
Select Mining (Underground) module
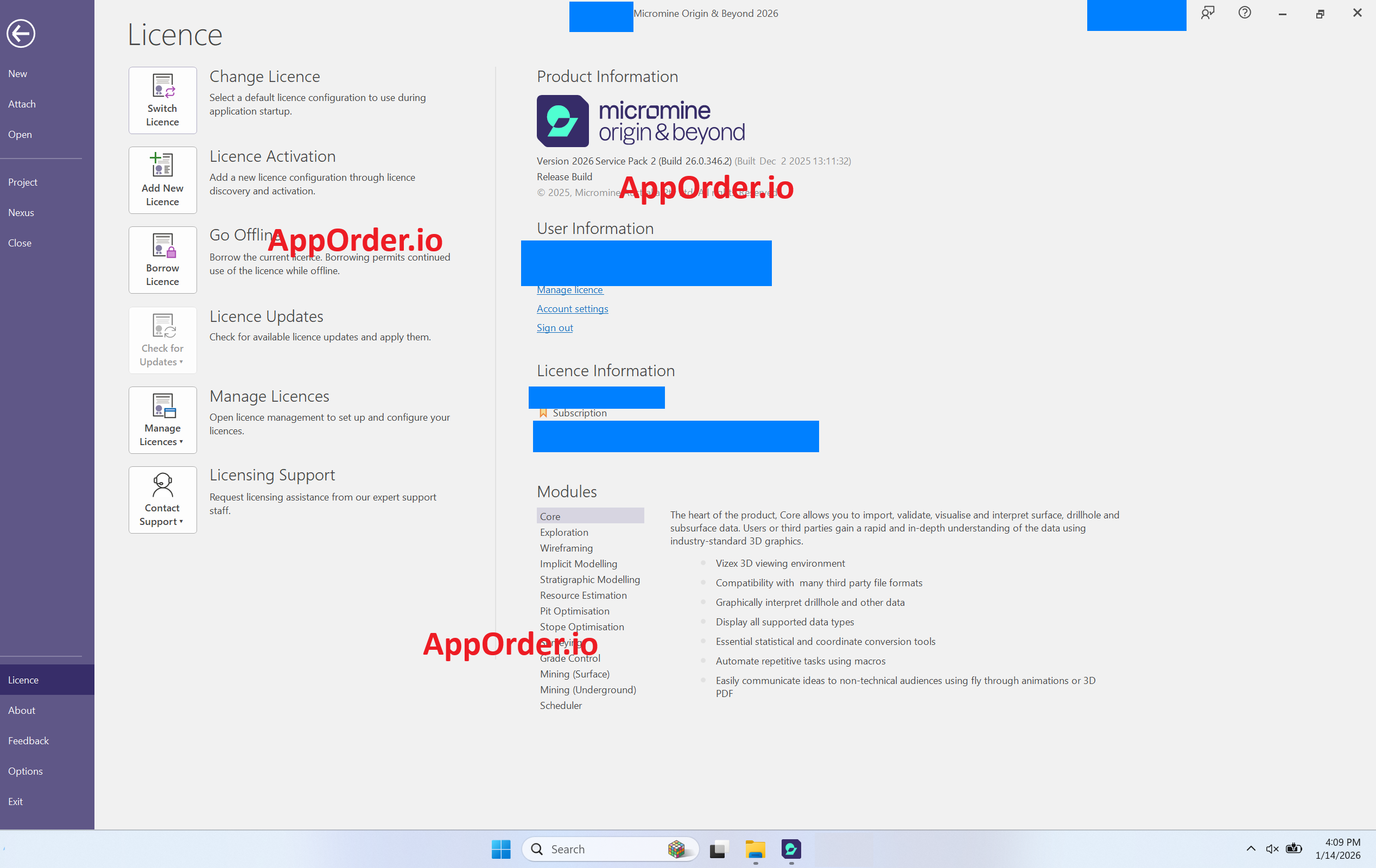pyautogui.click(x=590, y=690)
